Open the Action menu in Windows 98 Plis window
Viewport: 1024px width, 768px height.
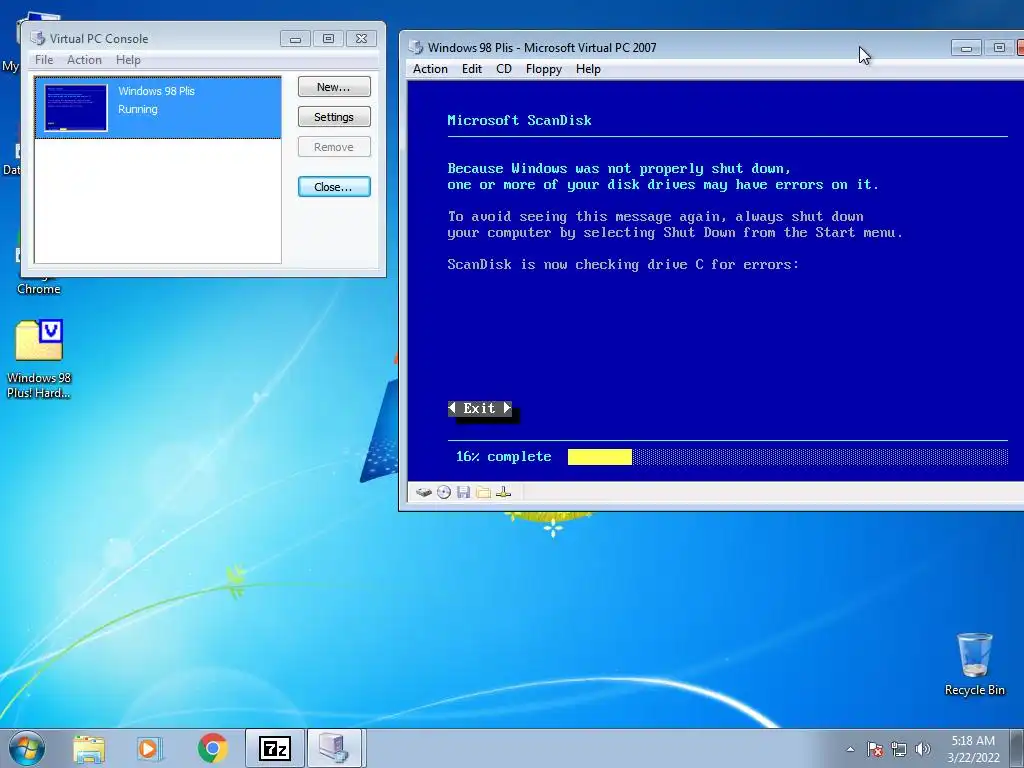click(x=430, y=69)
